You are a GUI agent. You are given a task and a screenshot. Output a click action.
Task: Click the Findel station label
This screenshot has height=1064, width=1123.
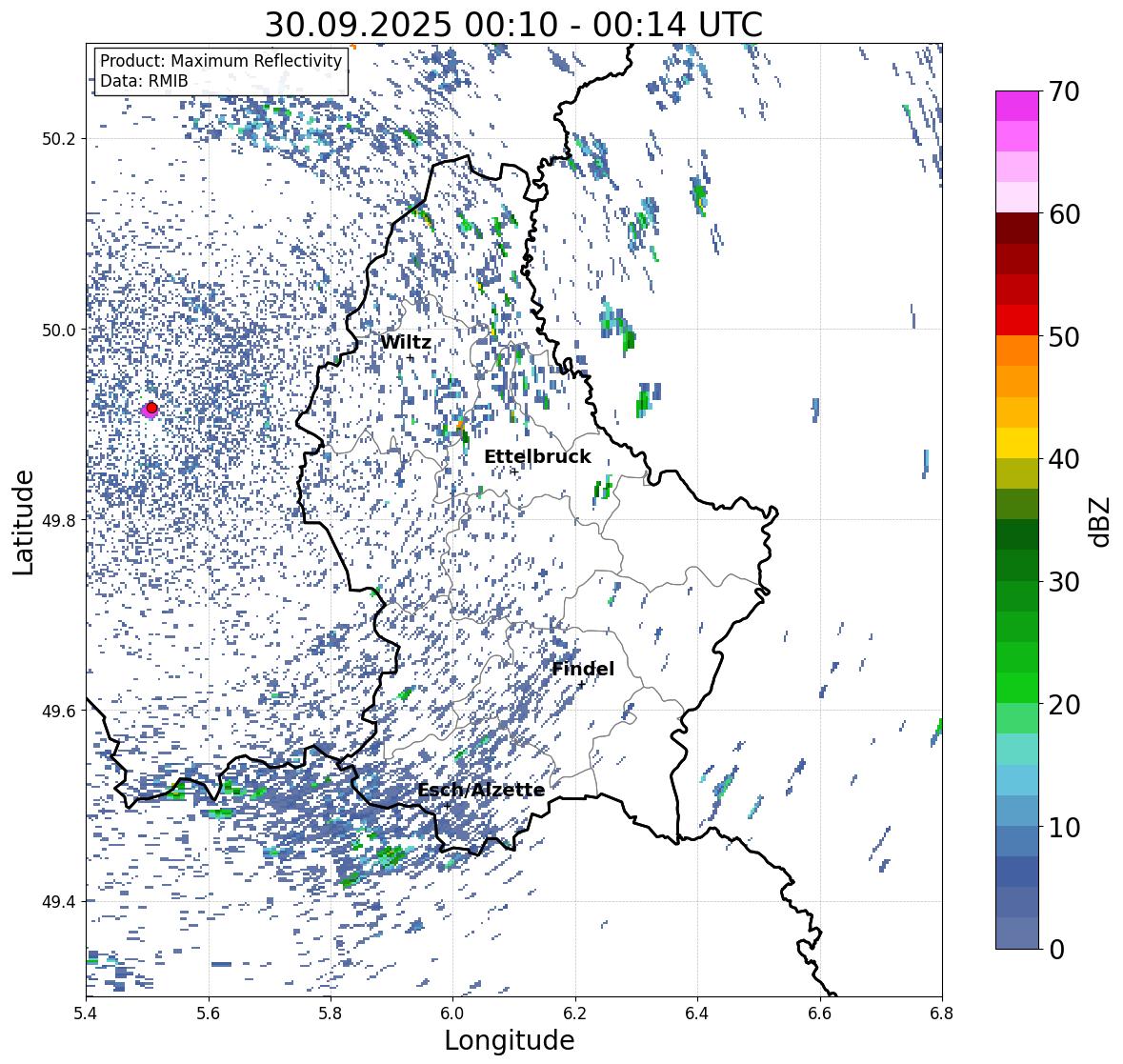pyautogui.click(x=583, y=669)
